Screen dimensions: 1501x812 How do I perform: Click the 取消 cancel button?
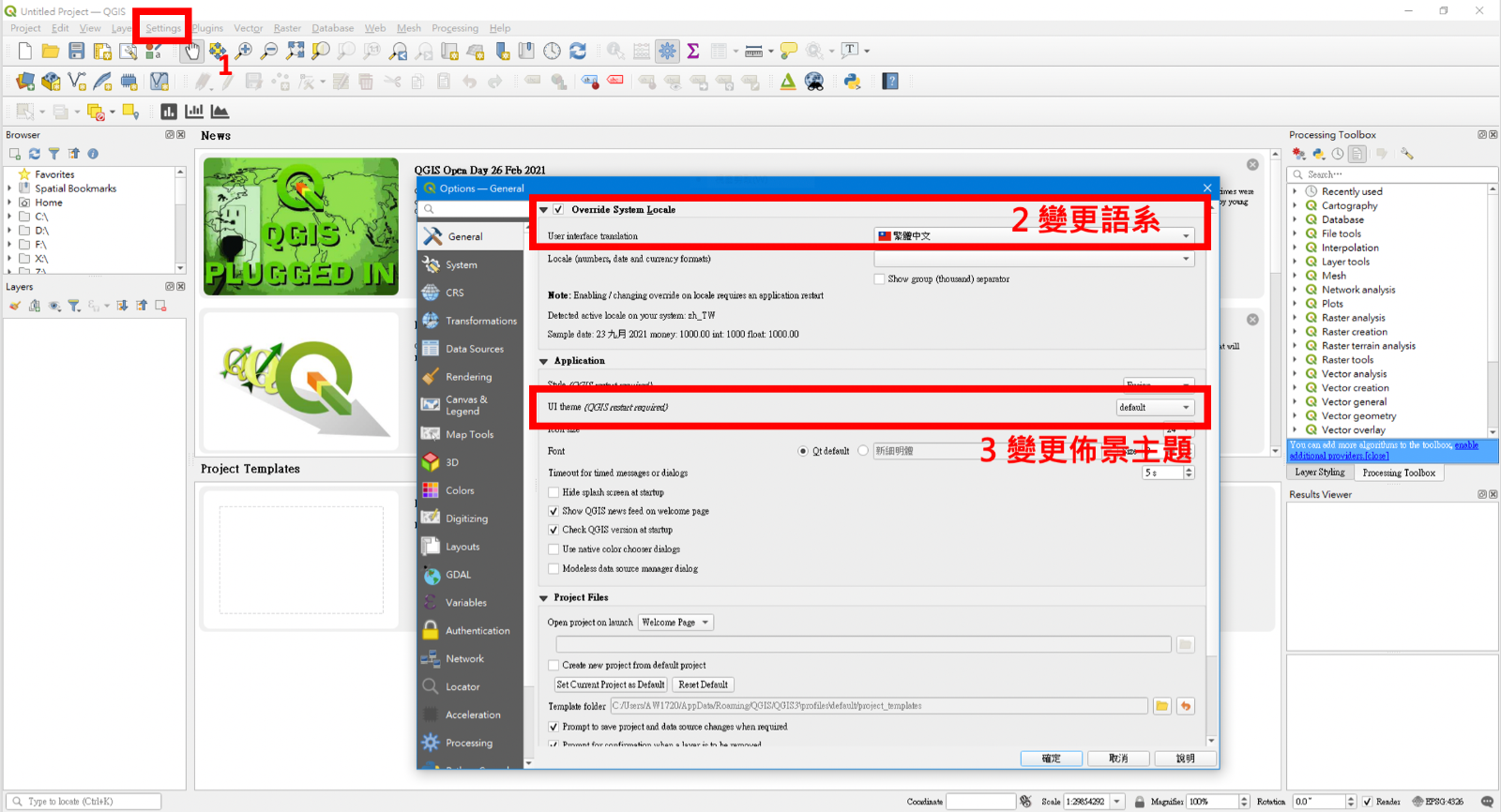click(1118, 759)
